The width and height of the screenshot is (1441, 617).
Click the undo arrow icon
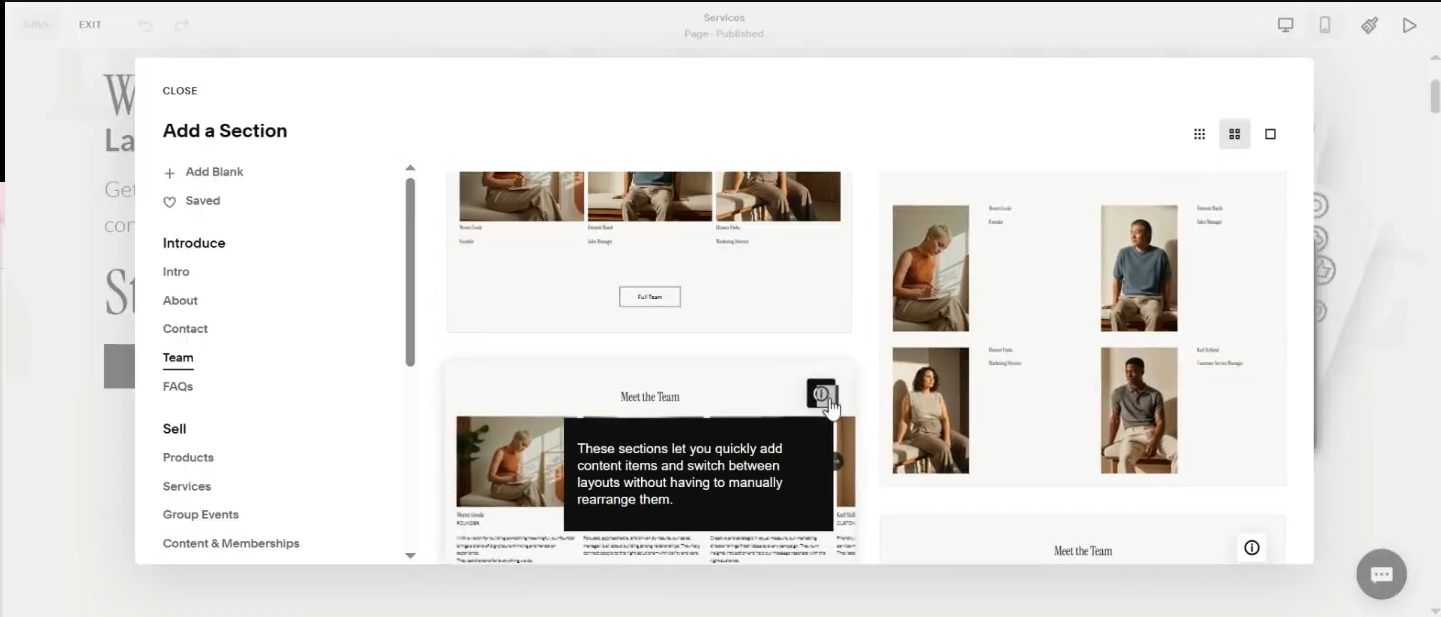(145, 25)
